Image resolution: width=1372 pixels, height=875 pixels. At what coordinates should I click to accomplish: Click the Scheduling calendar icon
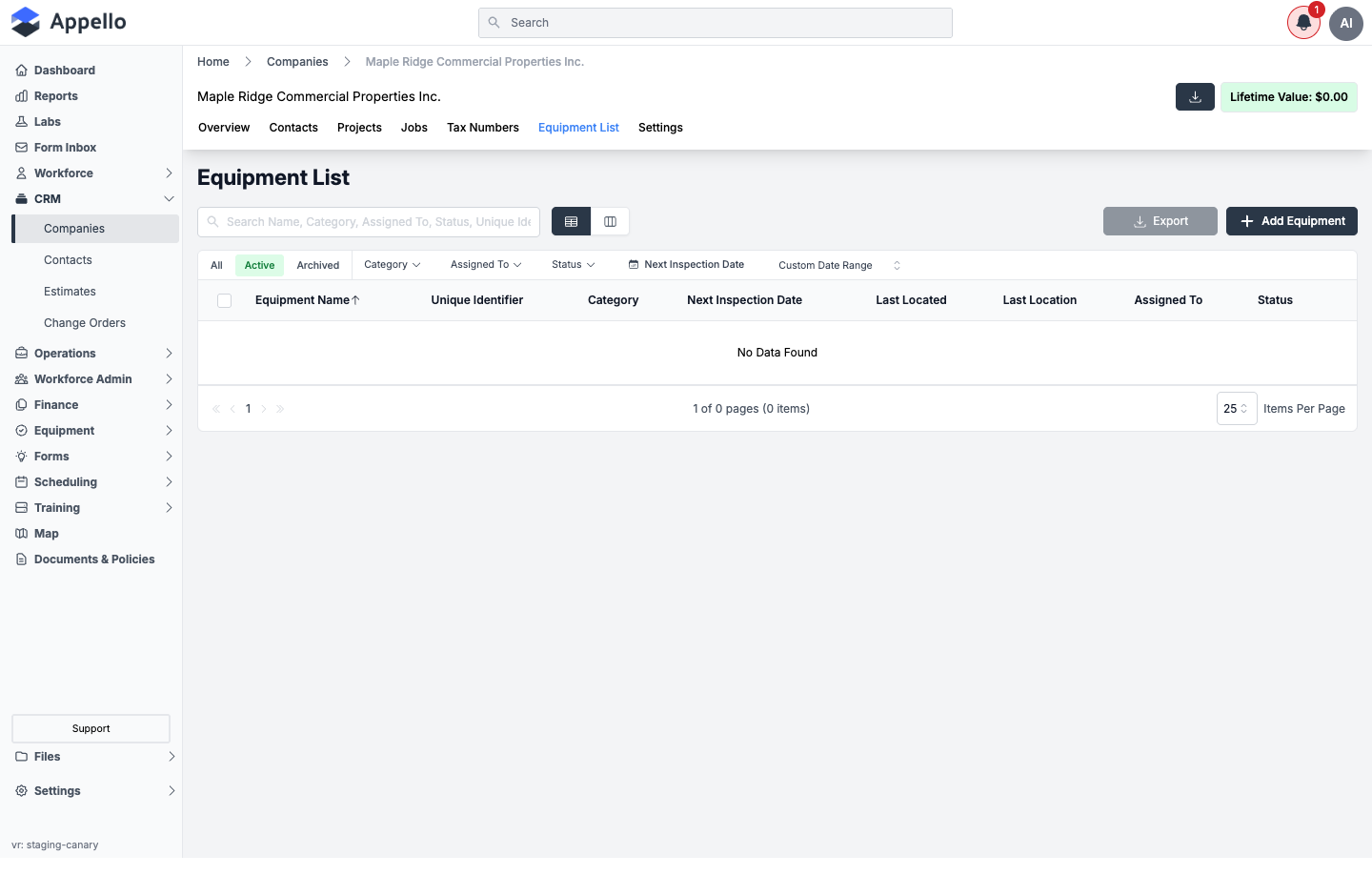coord(21,482)
